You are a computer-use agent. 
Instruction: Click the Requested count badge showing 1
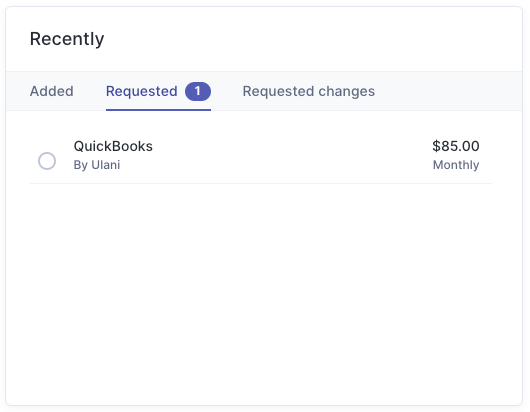click(198, 91)
